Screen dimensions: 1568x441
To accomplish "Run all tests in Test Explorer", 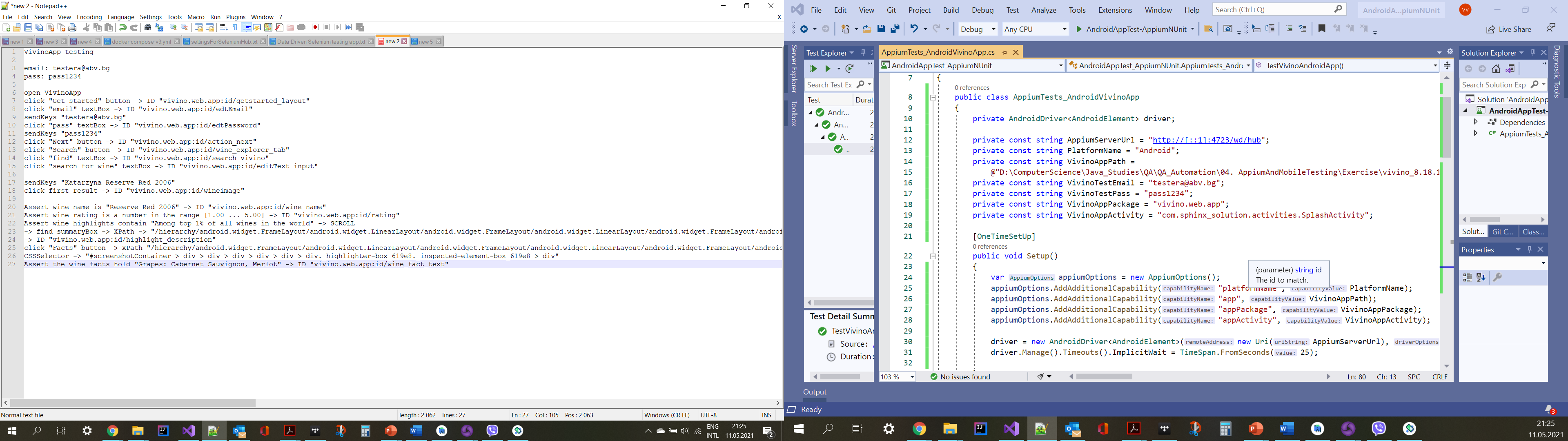I will tap(813, 69).
